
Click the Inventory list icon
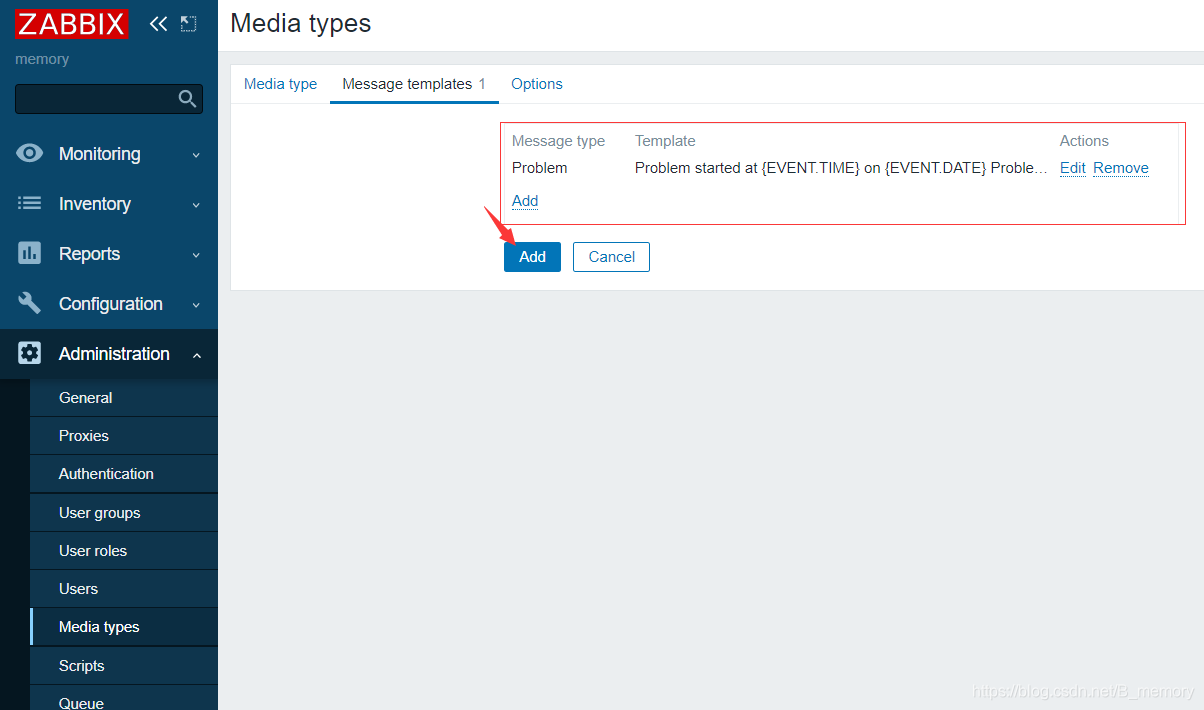click(x=30, y=203)
